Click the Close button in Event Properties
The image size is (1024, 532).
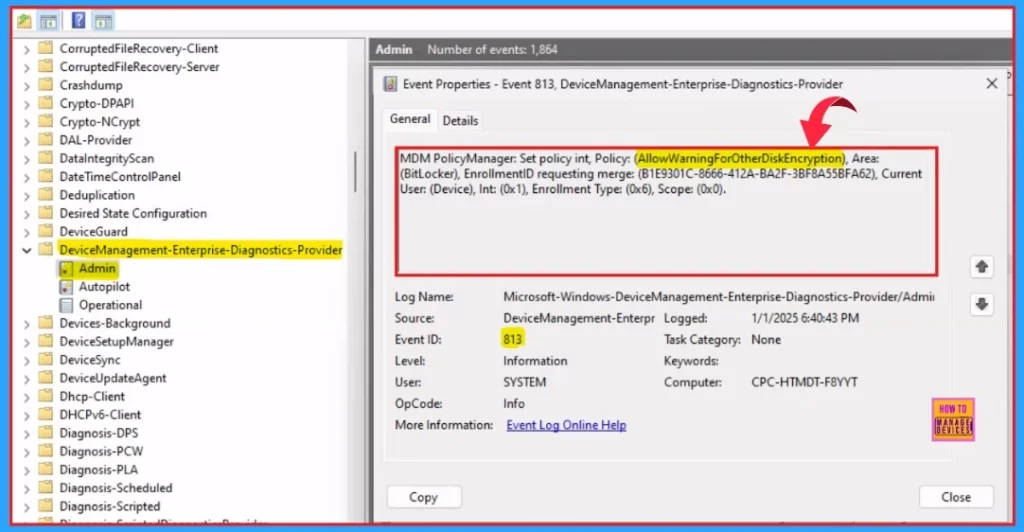pyautogui.click(x=956, y=497)
